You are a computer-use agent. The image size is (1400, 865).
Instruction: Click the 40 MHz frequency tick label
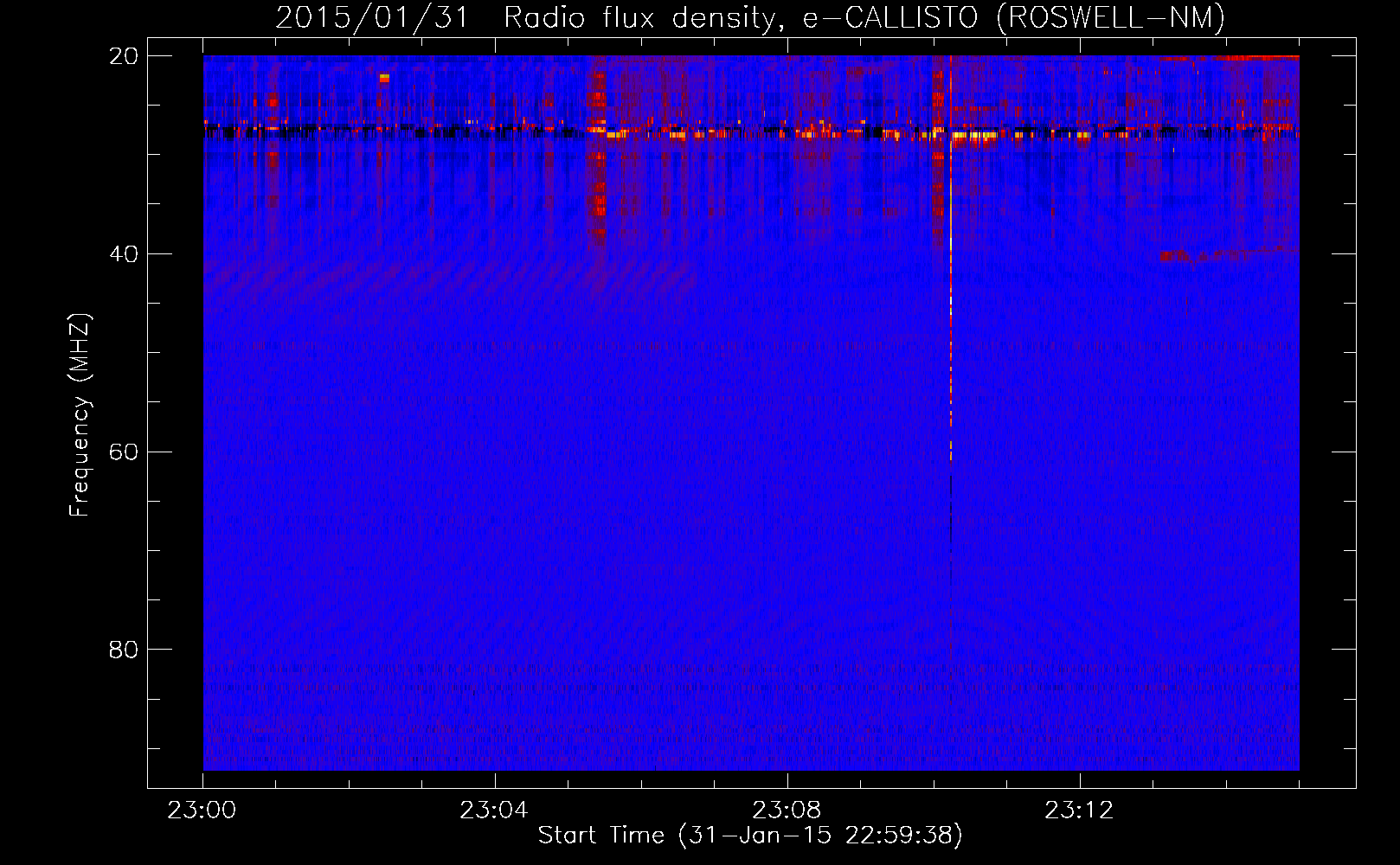coord(125,253)
